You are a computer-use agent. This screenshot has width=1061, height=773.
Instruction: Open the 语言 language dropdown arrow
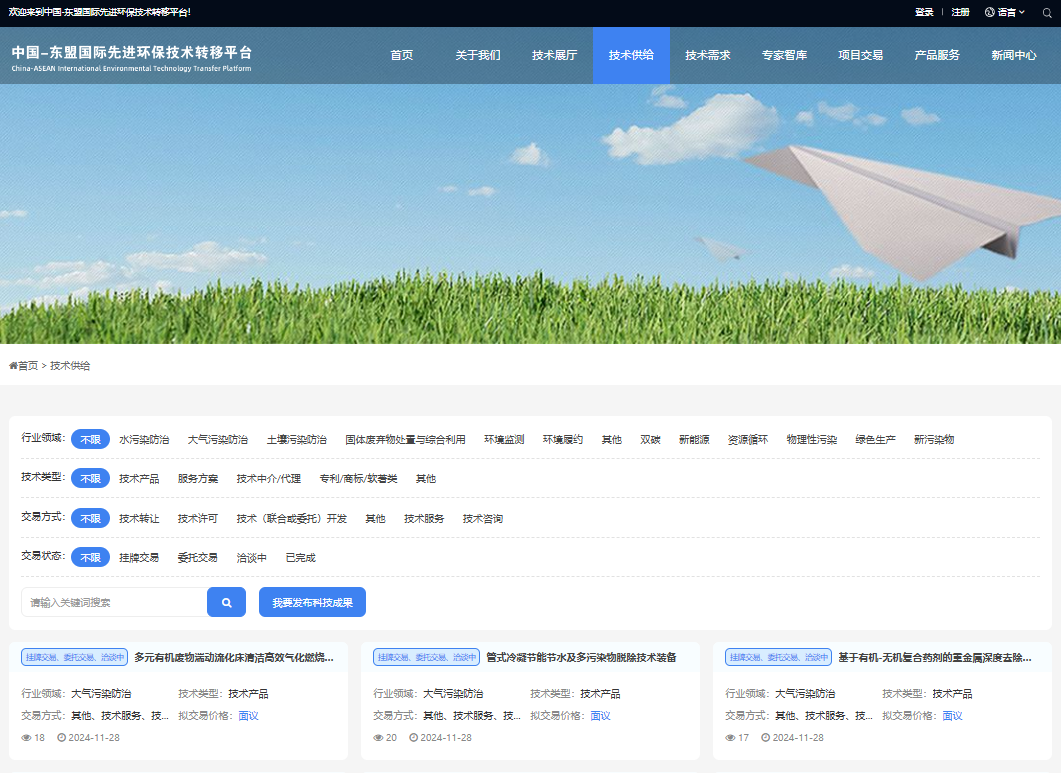click(1022, 12)
